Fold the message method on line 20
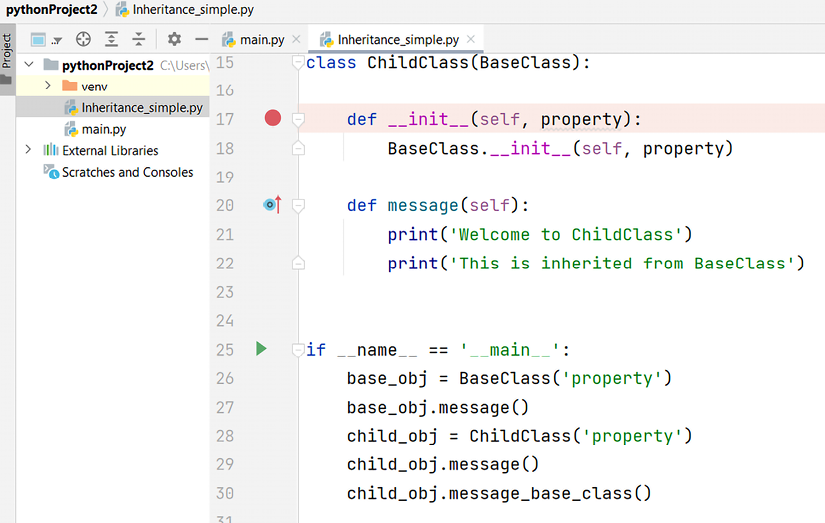 click(298, 206)
